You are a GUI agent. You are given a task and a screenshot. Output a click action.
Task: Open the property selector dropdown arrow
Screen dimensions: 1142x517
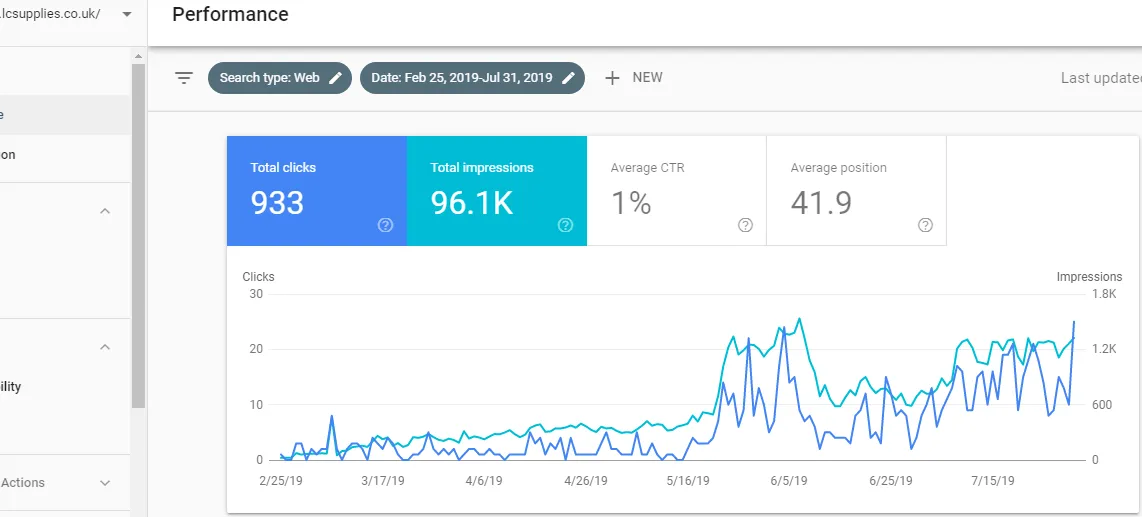pyautogui.click(x=127, y=15)
